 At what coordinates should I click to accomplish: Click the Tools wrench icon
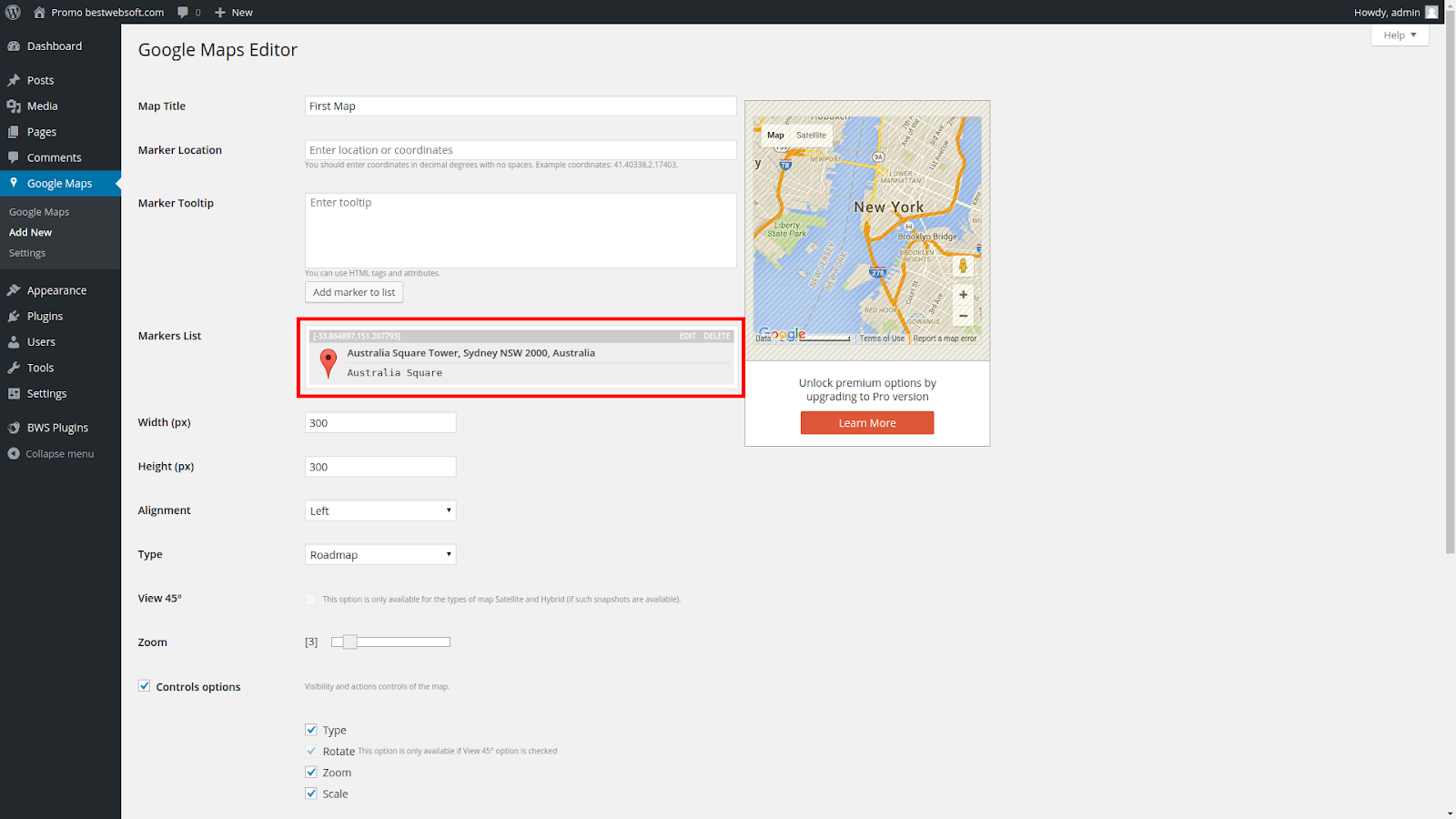click(14, 368)
